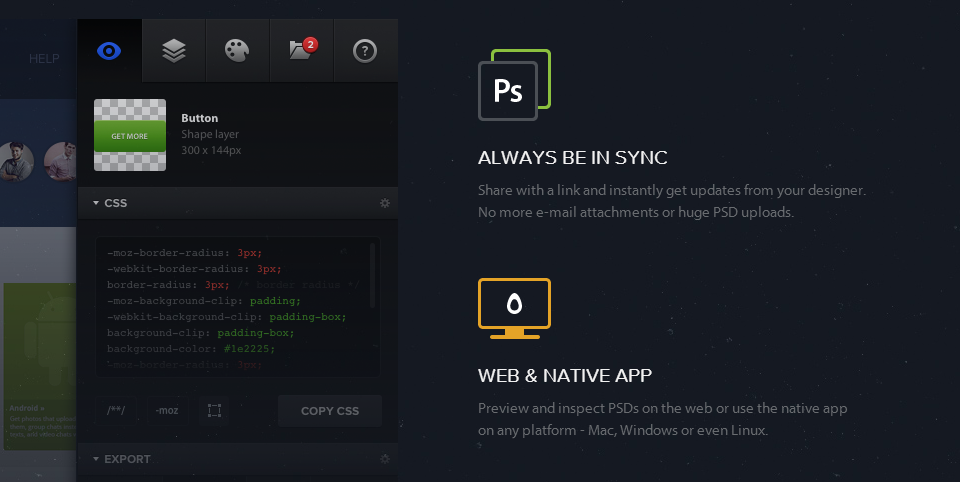Open the folder tab with notification badge
Viewport: 960px width, 482px height.
point(301,51)
